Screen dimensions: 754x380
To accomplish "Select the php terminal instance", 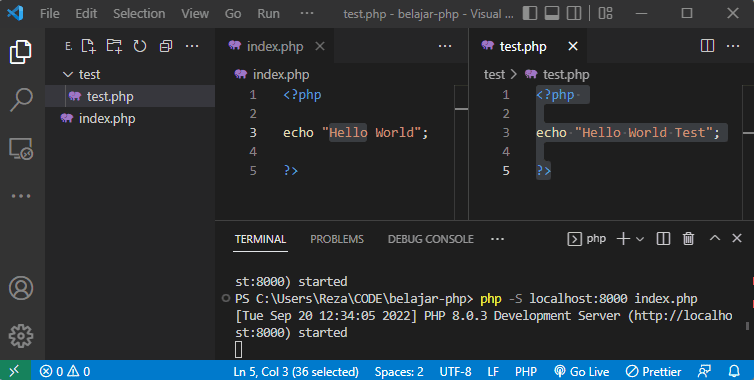I will pos(587,239).
